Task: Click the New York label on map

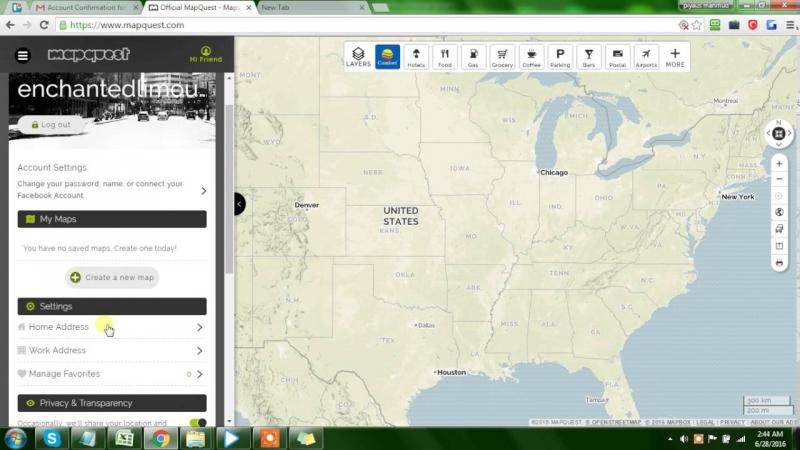Action: (x=738, y=197)
